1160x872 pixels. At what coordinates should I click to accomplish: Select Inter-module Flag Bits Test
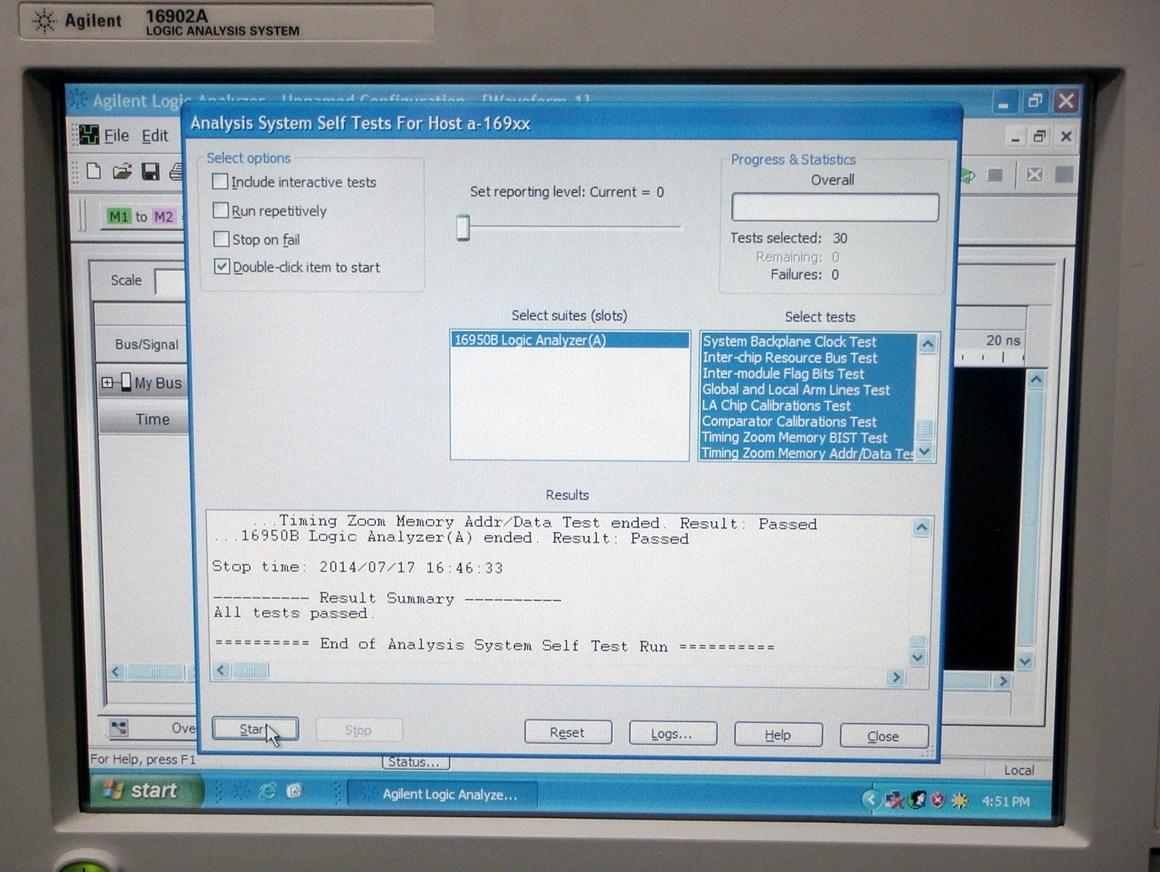[809, 374]
